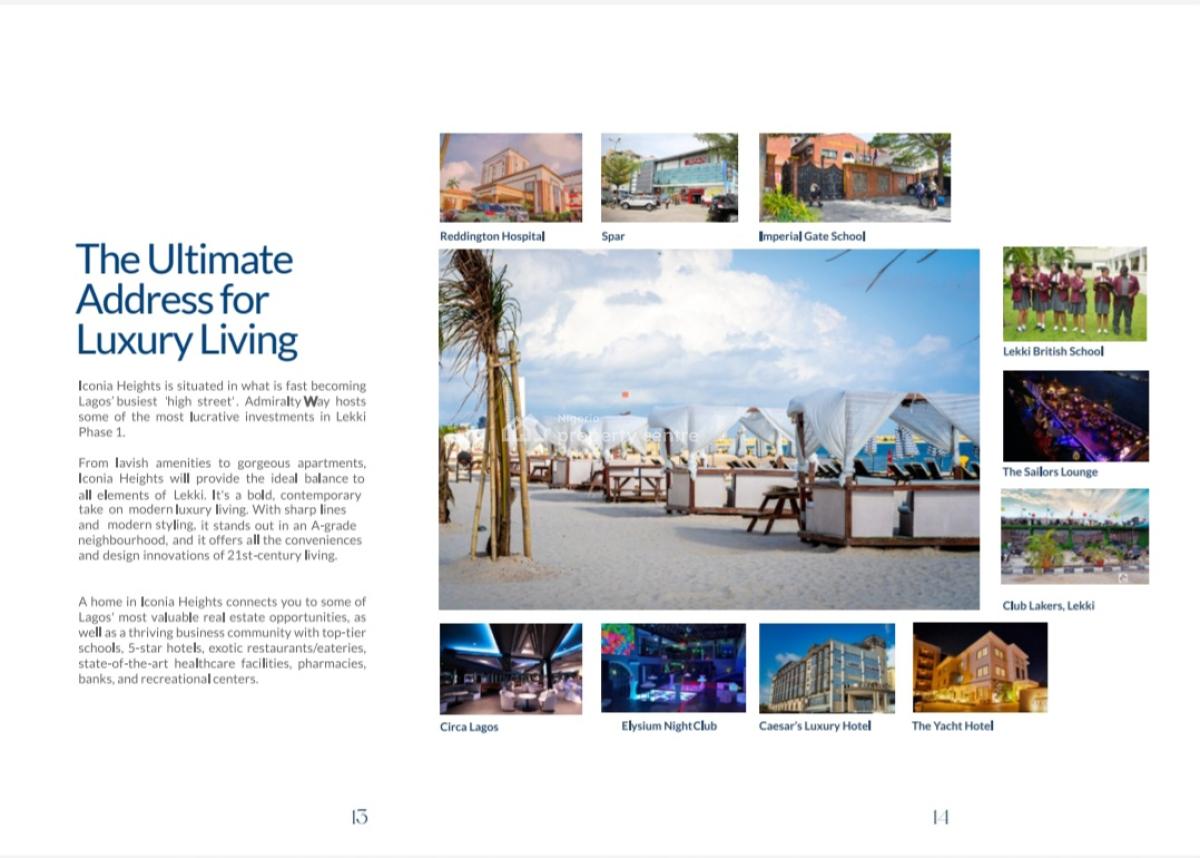1200x858 pixels.
Task: Select 'The Sailors Lounge' caption
Action: [x=1050, y=472]
